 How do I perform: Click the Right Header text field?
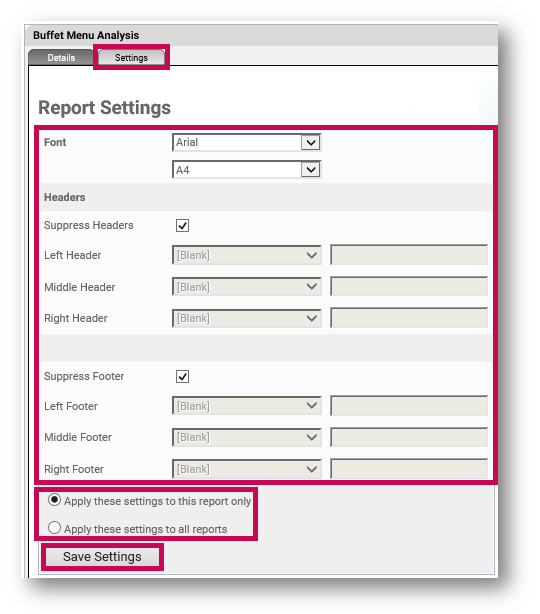pos(409,318)
